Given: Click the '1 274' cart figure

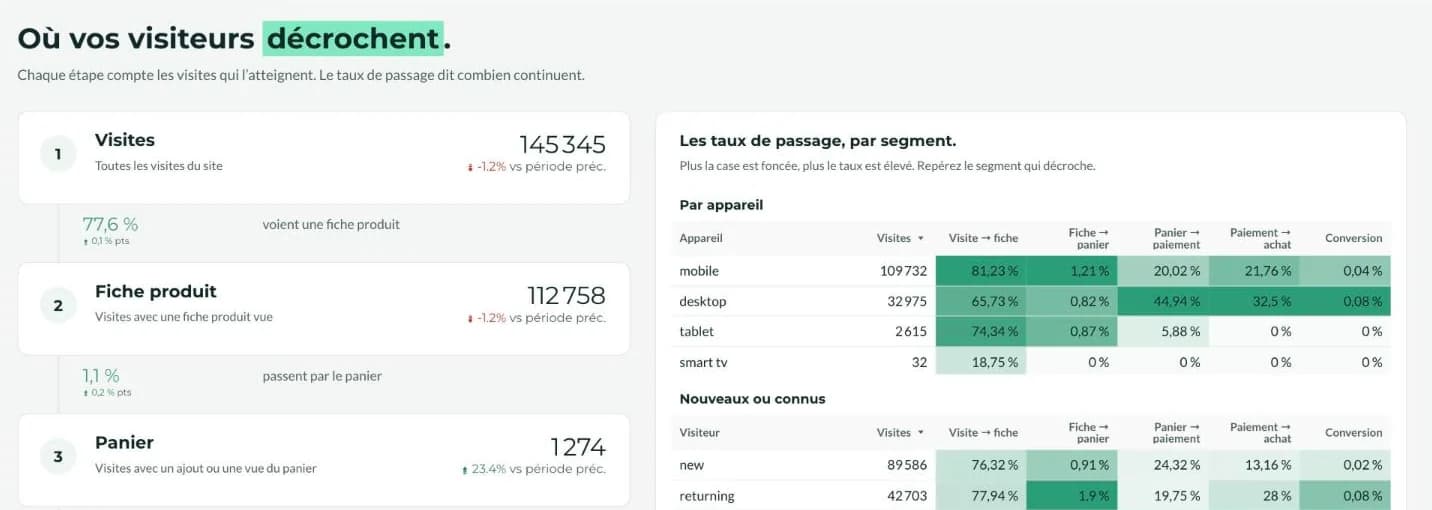Looking at the screenshot, I should pyautogui.click(x=578, y=446).
